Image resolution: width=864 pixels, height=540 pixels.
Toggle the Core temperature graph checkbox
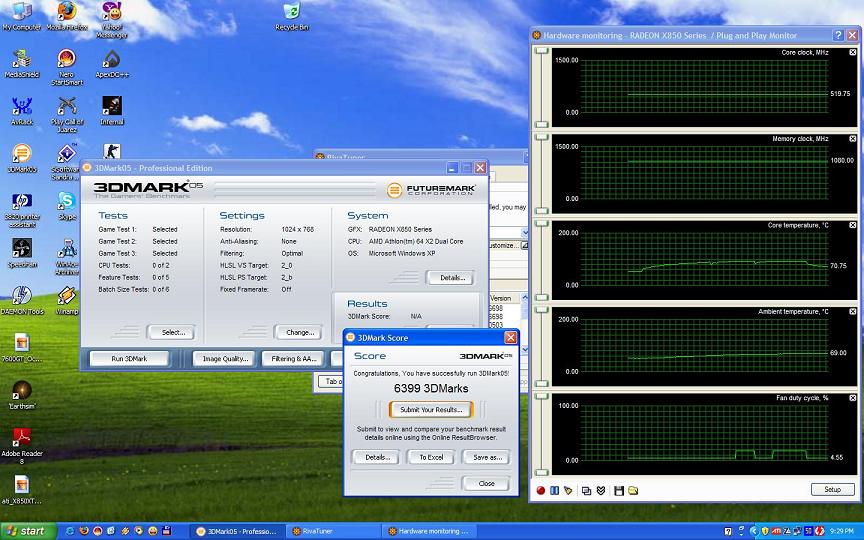[853, 225]
